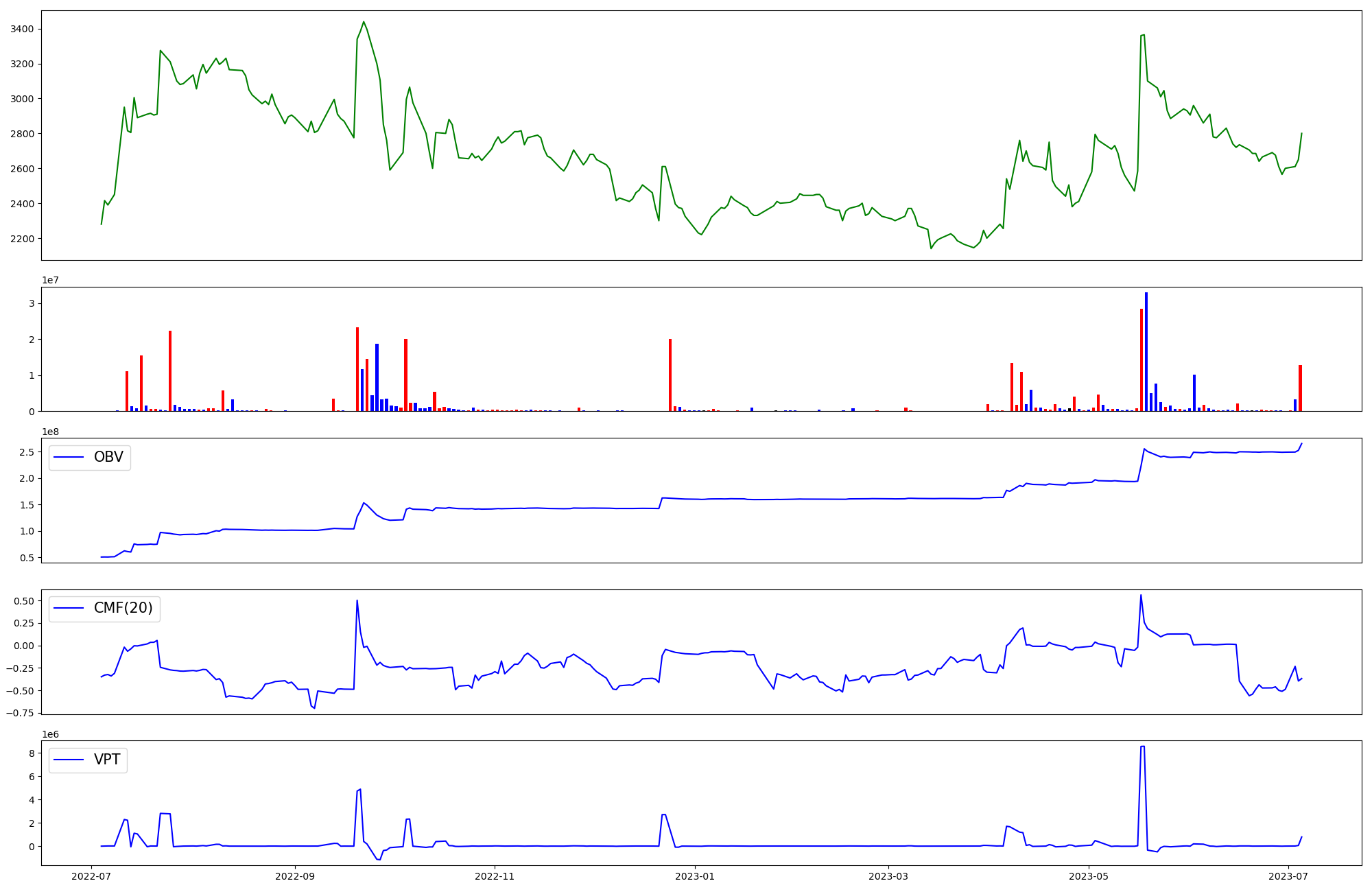Select the 2022-09 date tick label
The height and width of the screenshot is (892, 1372).
click(295, 876)
